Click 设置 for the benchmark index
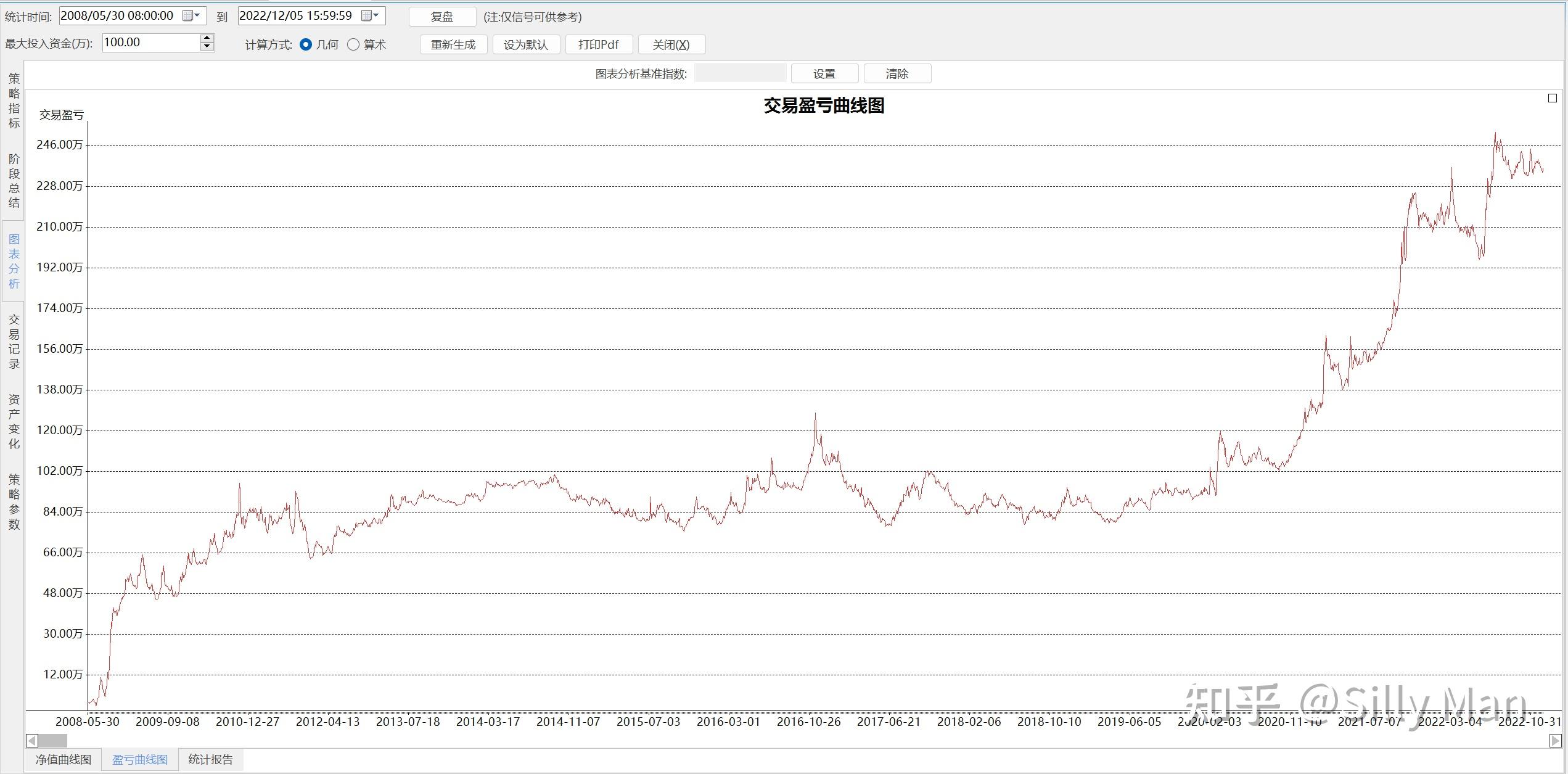Image resolution: width=1568 pixels, height=774 pixels. 824,73
